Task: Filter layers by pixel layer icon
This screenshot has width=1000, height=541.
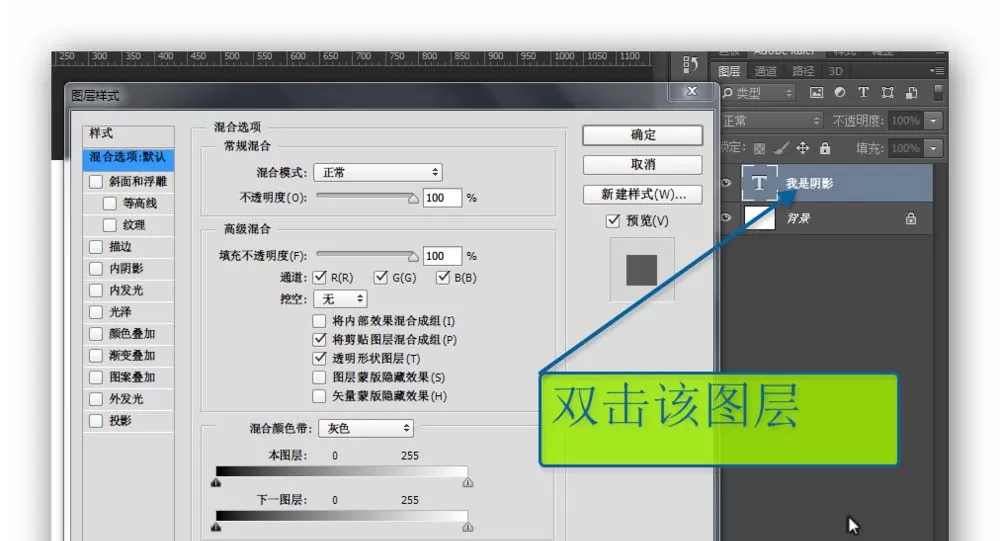Action: pos(816,93)
